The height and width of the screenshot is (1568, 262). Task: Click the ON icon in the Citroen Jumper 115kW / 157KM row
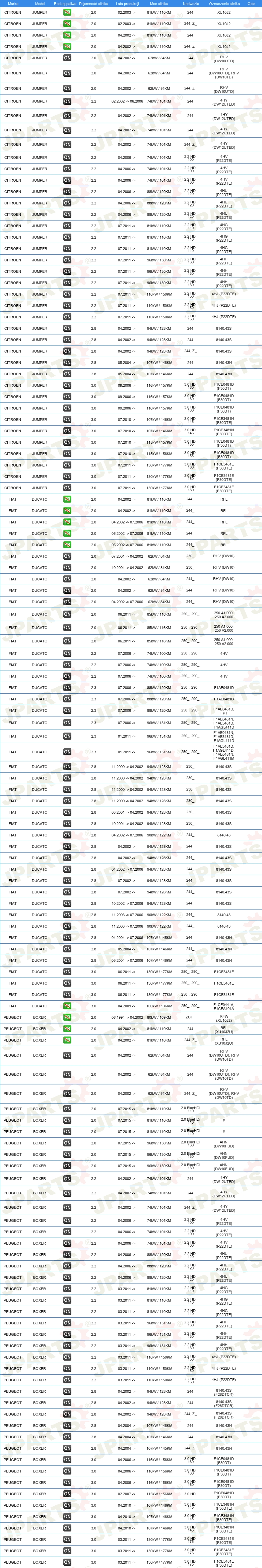click(67, 443)
